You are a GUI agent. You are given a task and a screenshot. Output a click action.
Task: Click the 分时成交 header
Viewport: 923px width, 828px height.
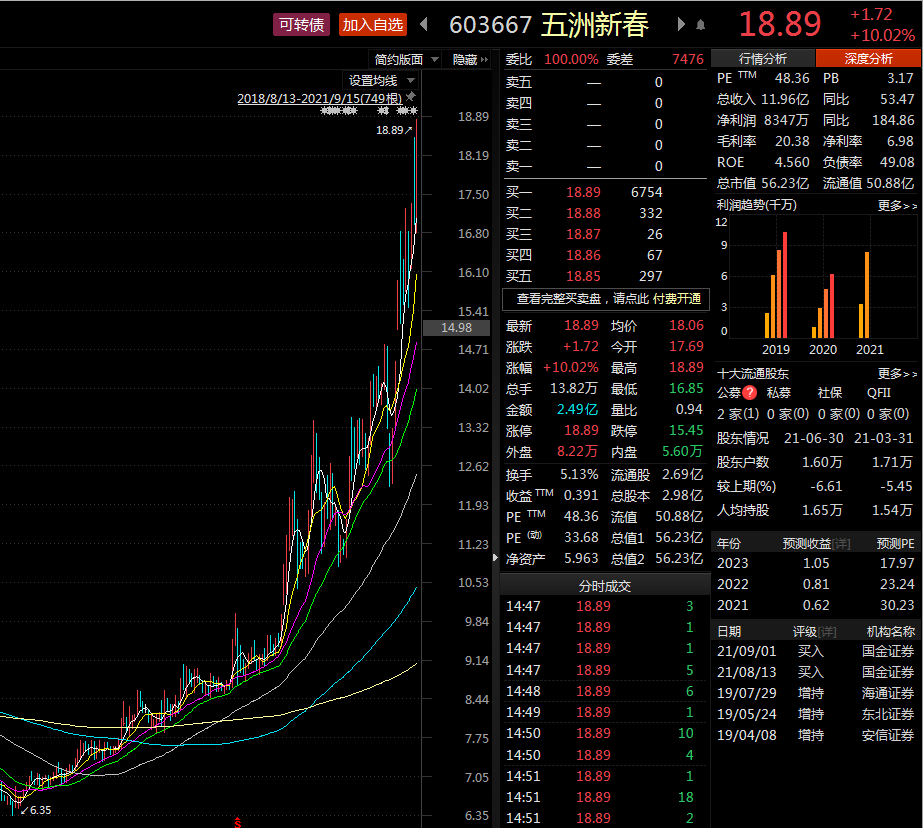point(605,586)
